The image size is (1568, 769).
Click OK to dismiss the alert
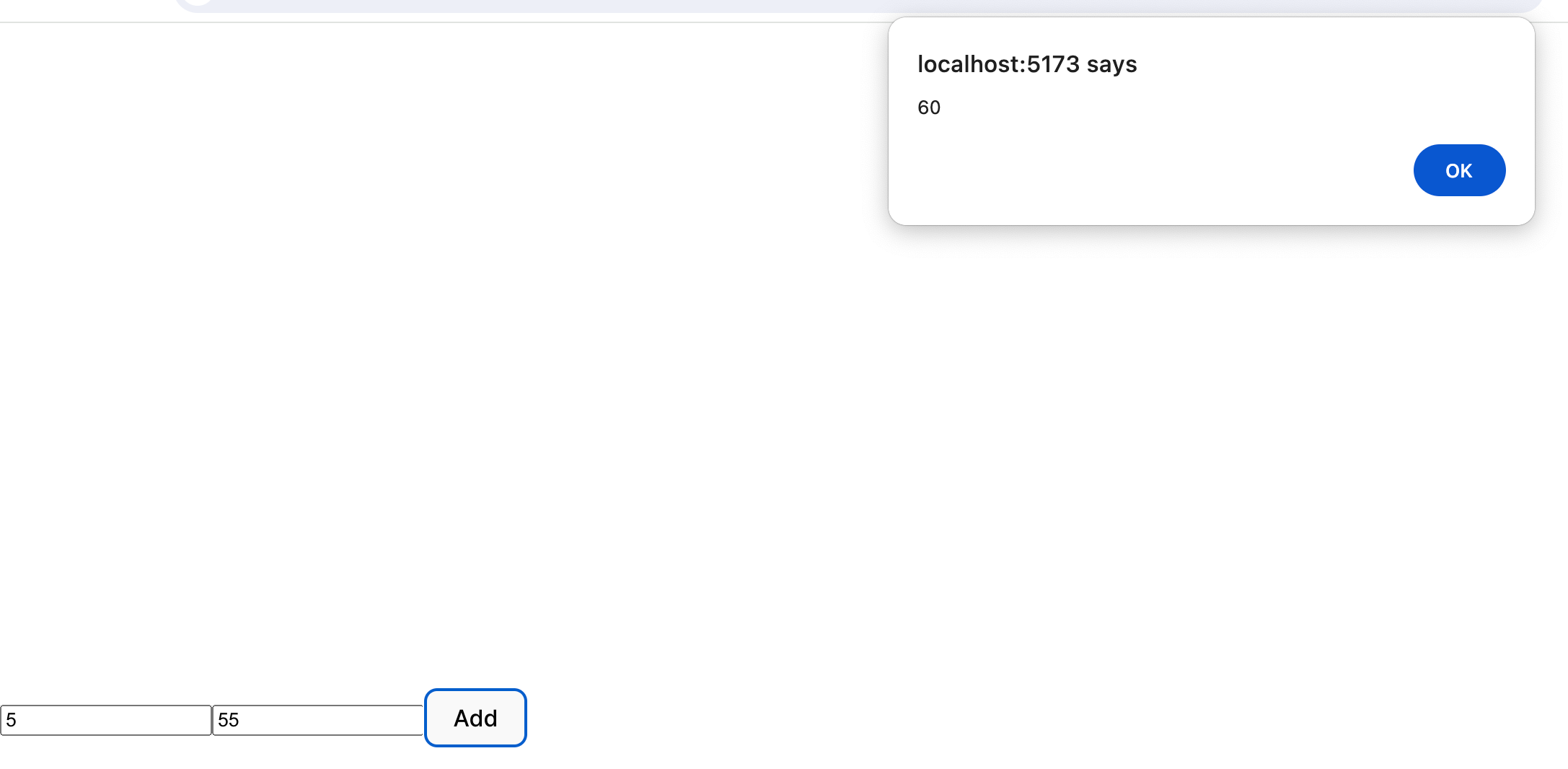coord(1459,170)
